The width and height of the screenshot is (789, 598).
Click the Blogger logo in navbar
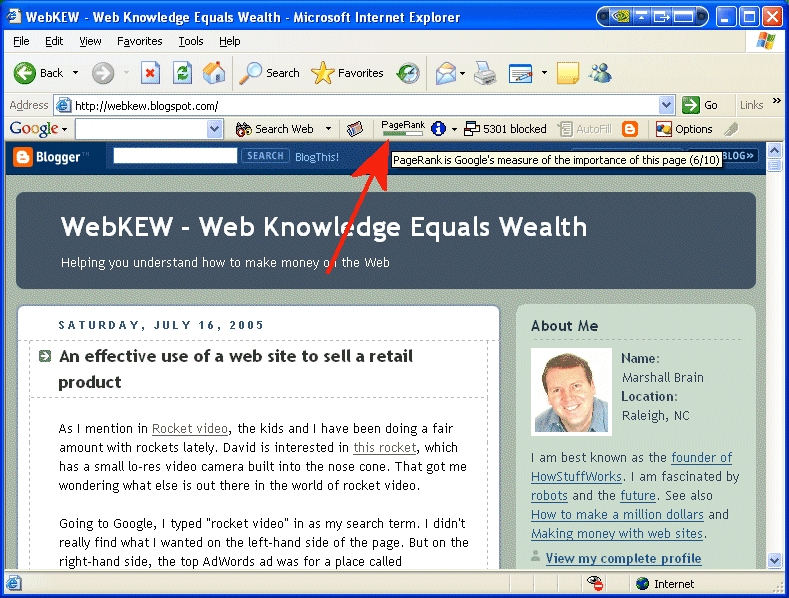coord(50,157)
